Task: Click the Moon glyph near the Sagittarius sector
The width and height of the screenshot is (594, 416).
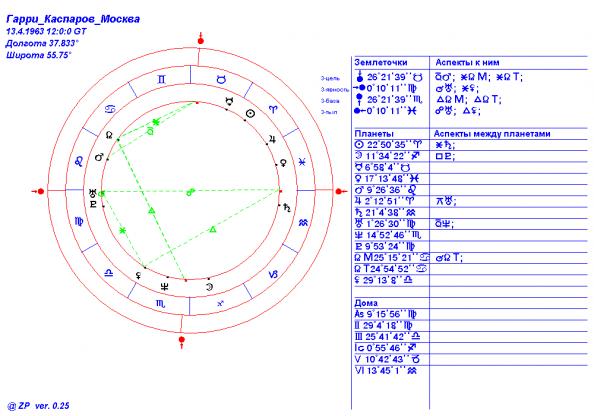Action: pyautogui.click(x=209, y=287)
